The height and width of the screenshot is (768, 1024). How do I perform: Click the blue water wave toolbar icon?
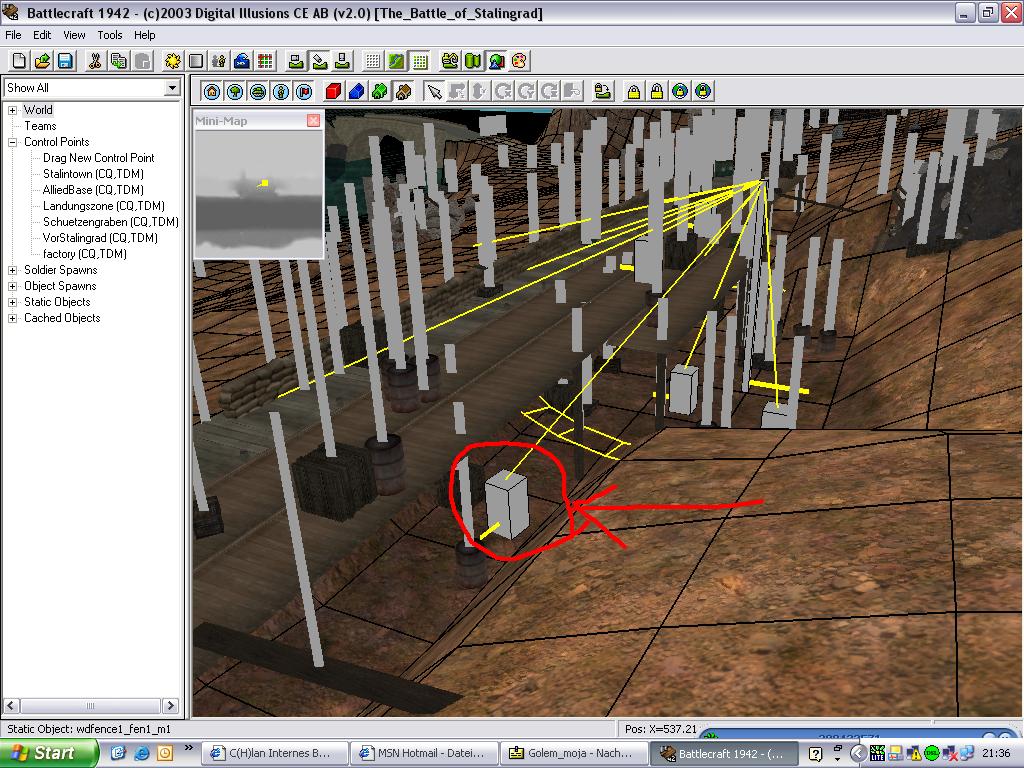tap(242, 61)
